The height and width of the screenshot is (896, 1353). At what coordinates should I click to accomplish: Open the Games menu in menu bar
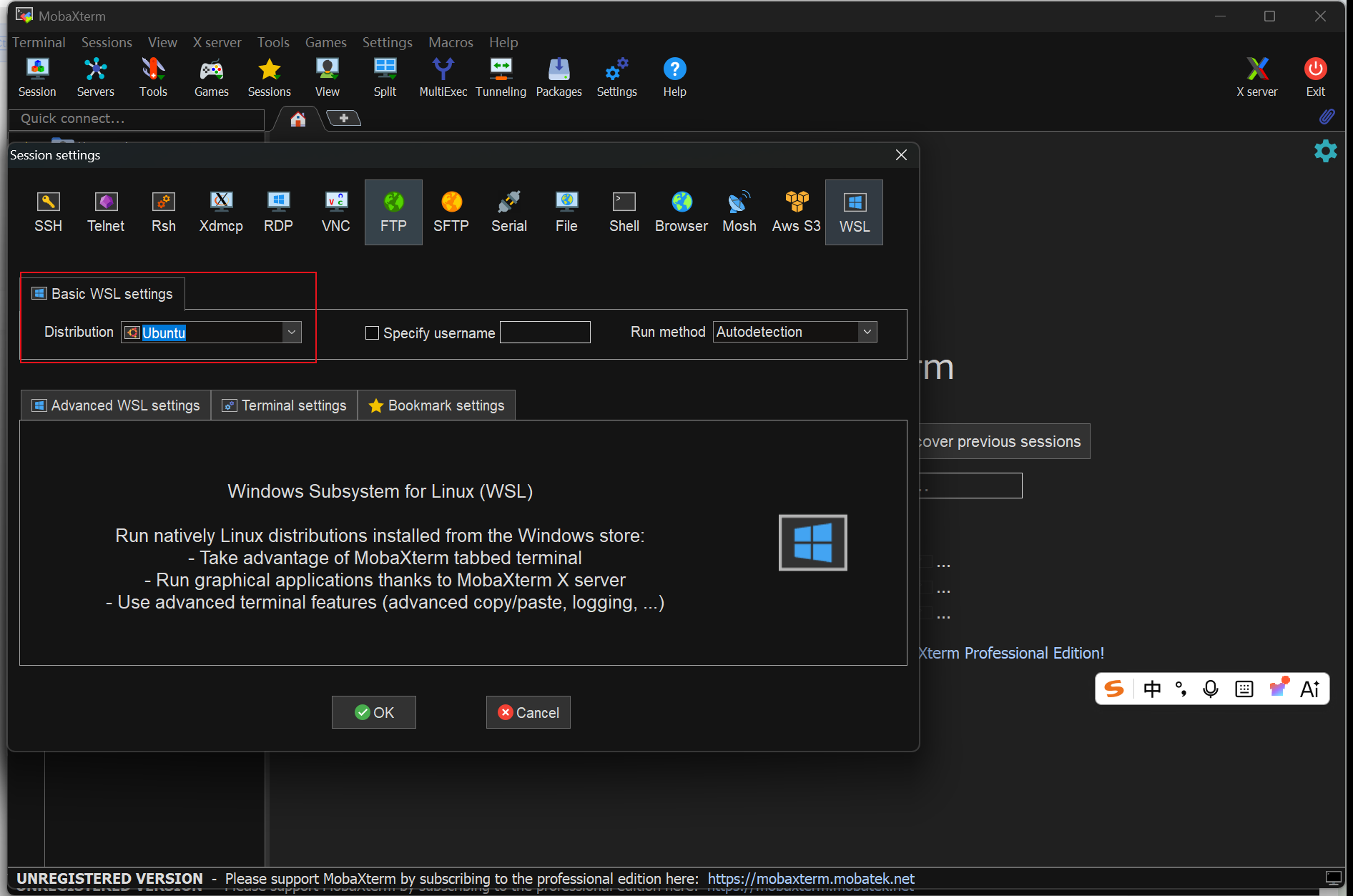[325, 42]
